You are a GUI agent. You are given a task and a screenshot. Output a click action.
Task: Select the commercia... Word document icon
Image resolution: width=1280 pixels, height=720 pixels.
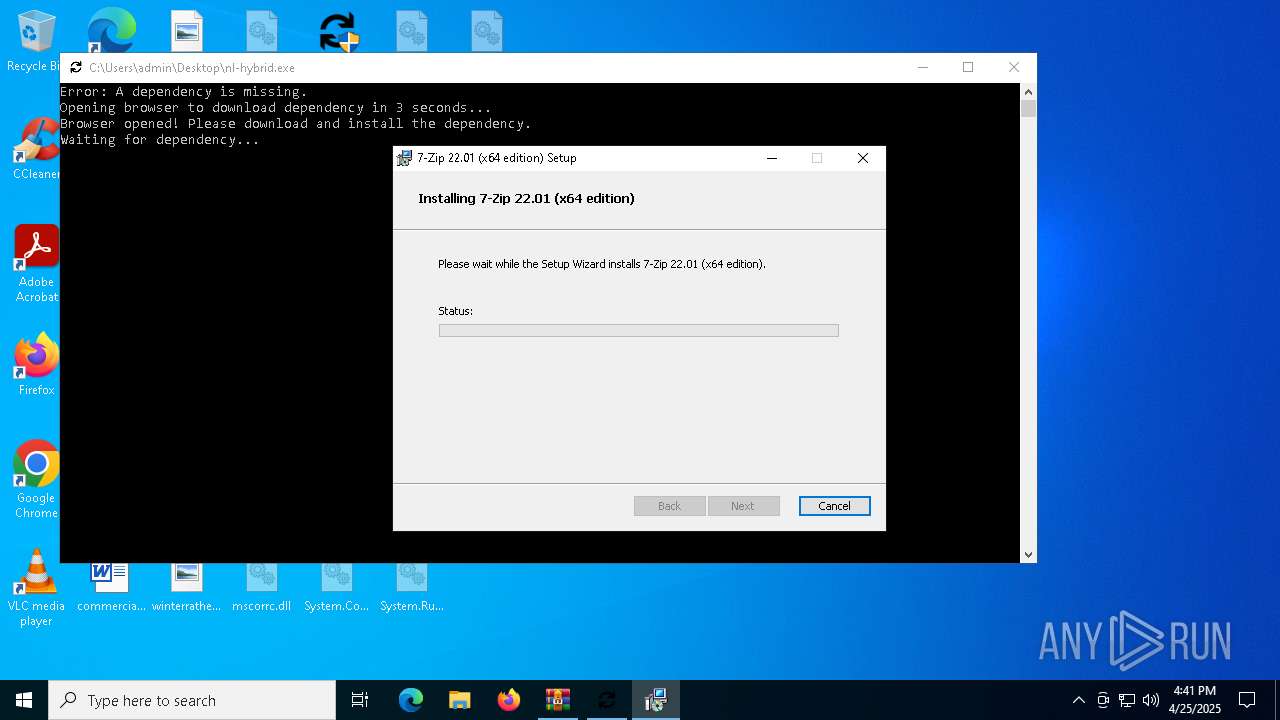111,587
